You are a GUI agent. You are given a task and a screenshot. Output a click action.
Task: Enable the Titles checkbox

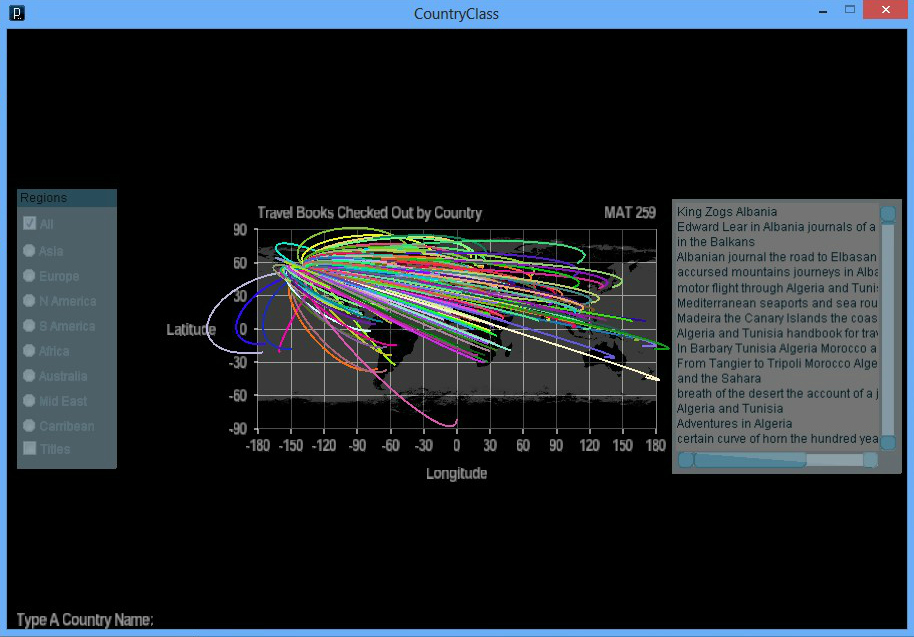click(30, 449)
